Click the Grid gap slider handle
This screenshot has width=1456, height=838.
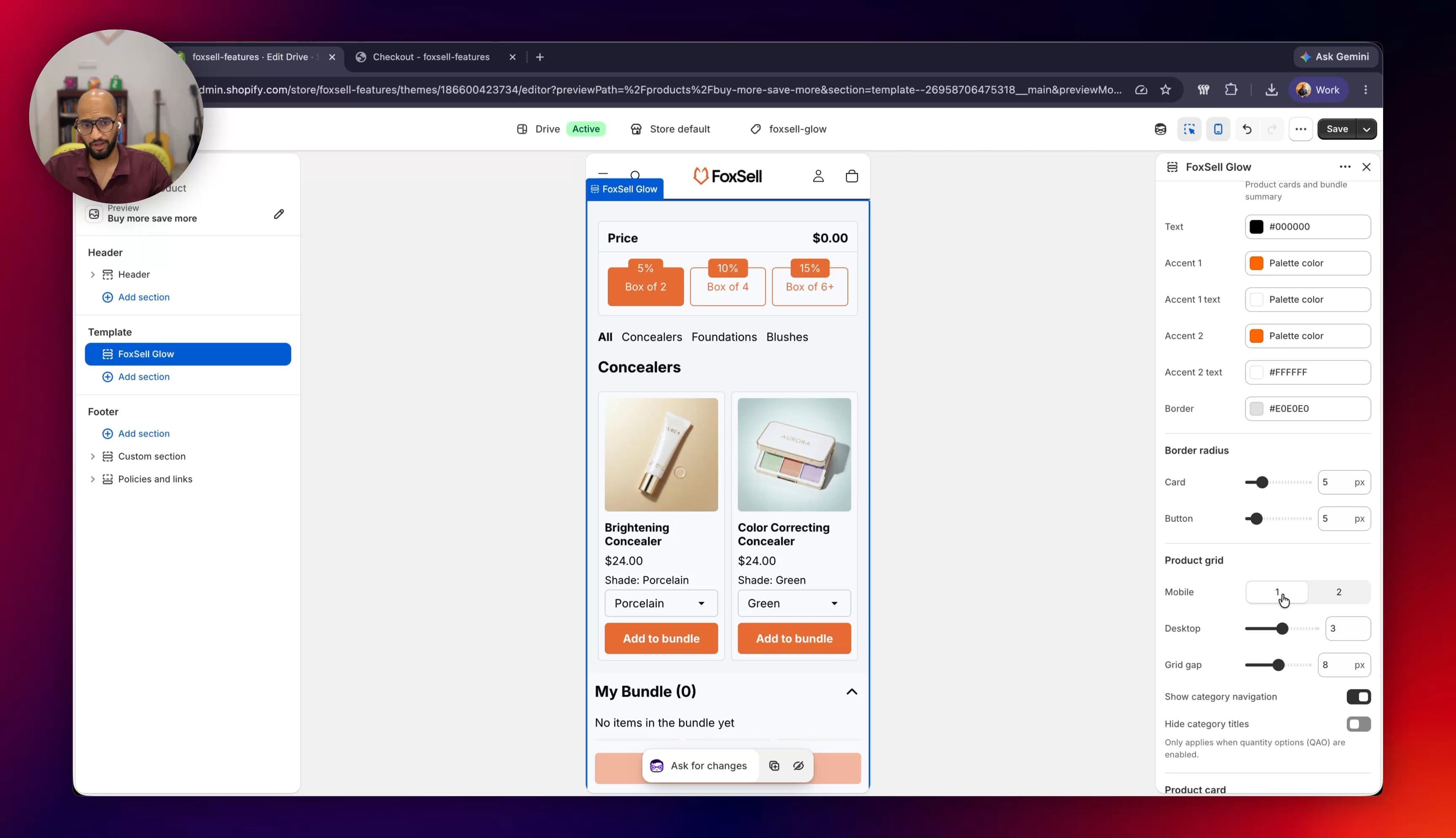tap(1278, 665)
